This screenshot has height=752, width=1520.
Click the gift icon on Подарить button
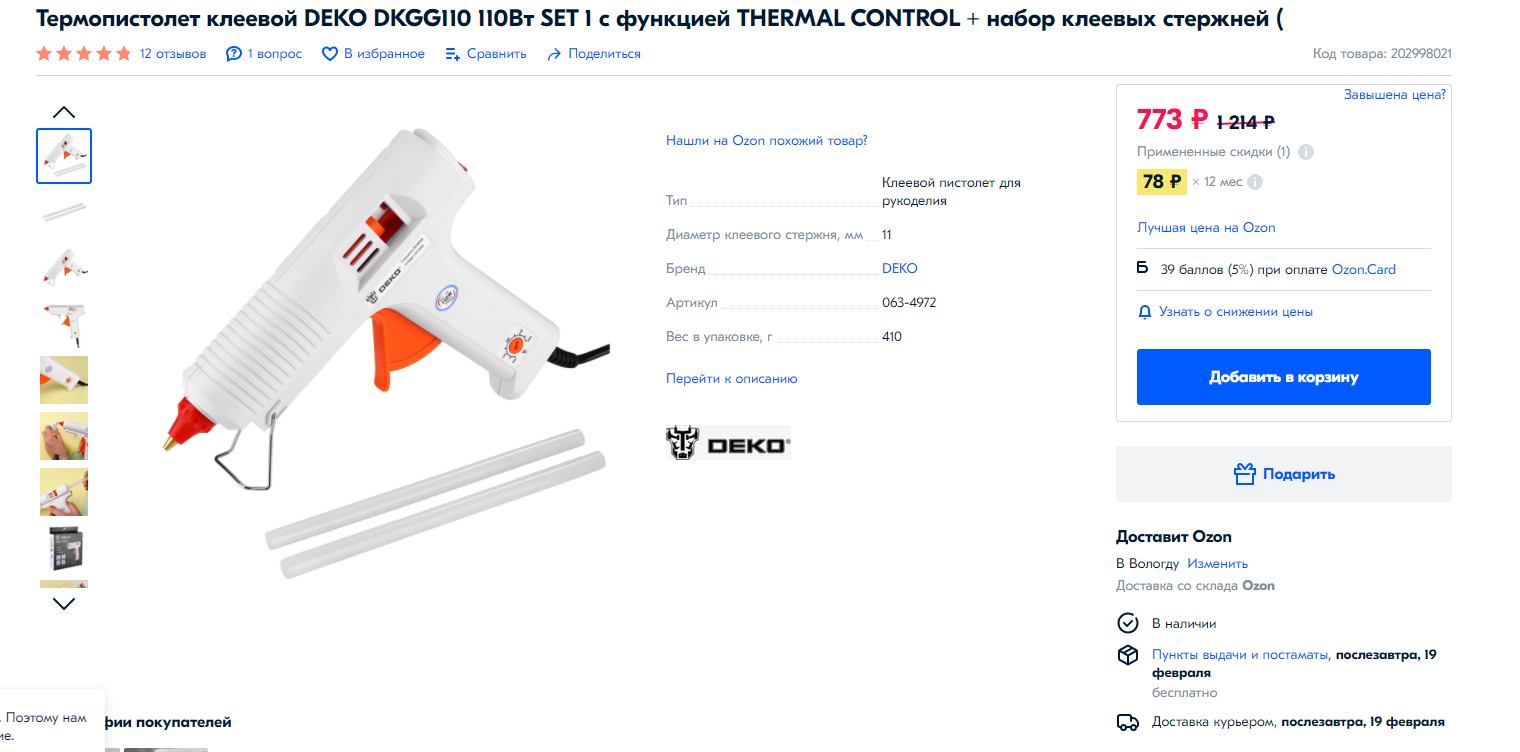coord(1244,474)
